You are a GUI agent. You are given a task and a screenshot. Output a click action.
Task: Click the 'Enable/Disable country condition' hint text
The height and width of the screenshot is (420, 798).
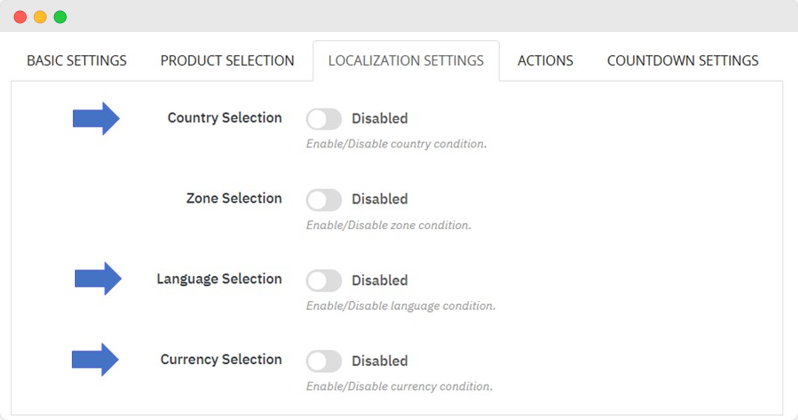tap(396, 144)
